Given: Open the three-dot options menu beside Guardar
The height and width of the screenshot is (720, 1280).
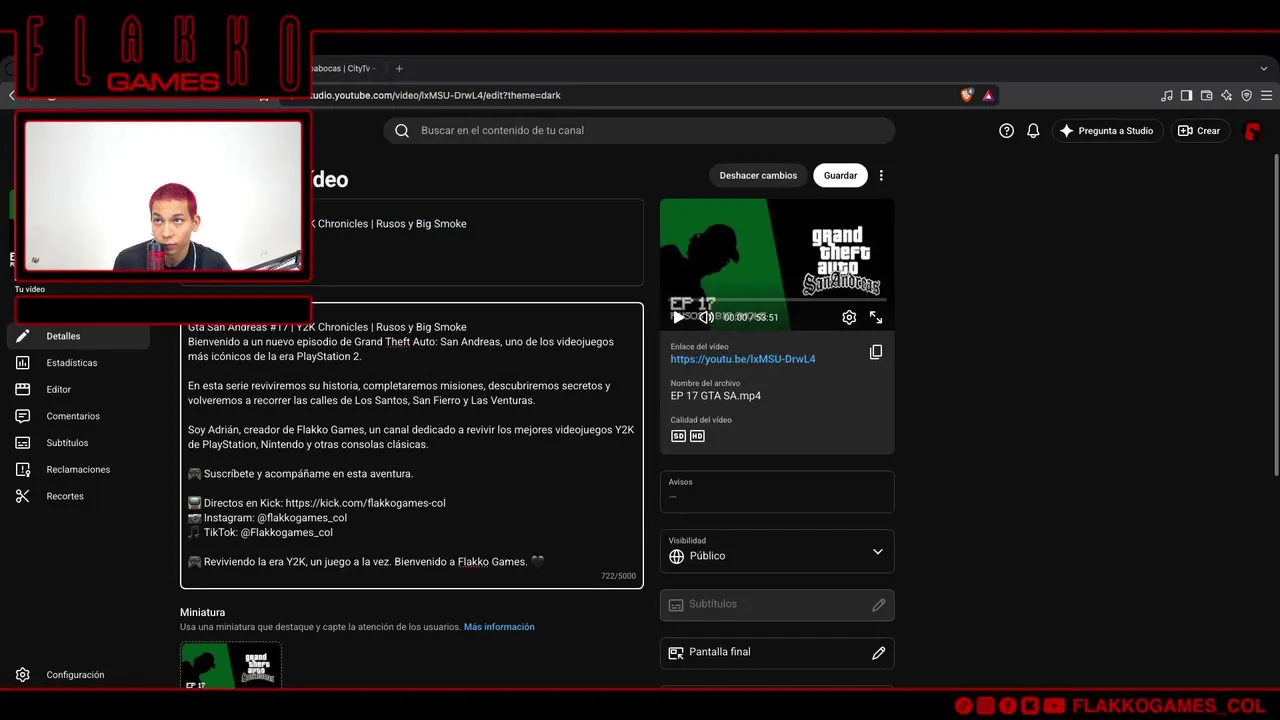Looking at the screenshot, I should tap(881, 175).
